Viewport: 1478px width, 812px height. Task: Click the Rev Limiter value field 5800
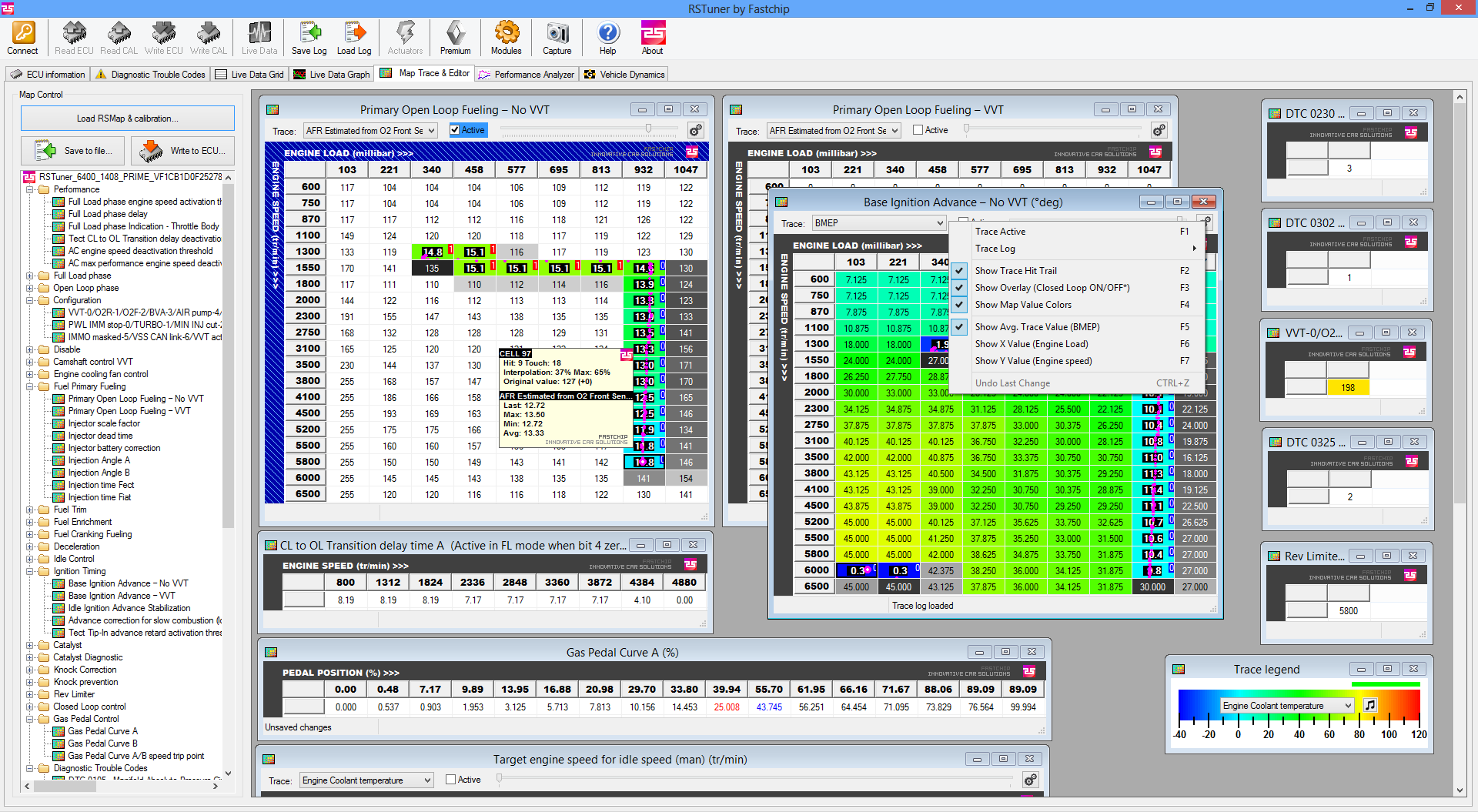1349,611
